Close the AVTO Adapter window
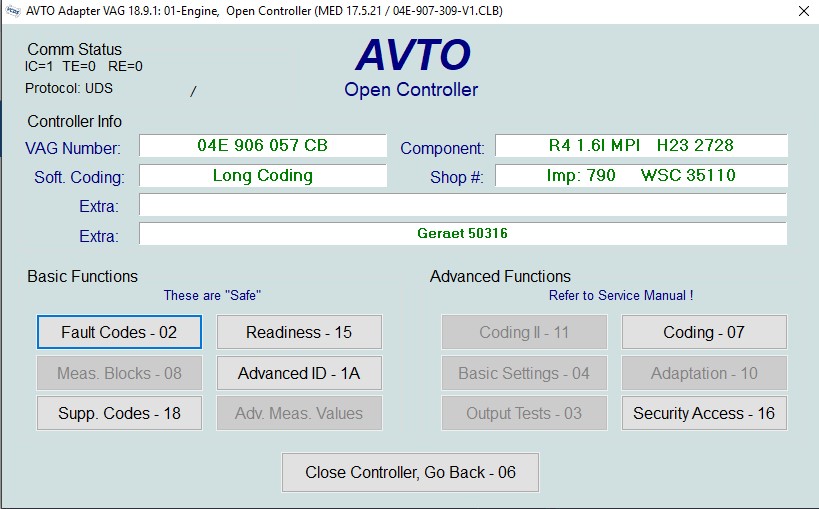 click(x=804, y=11)
